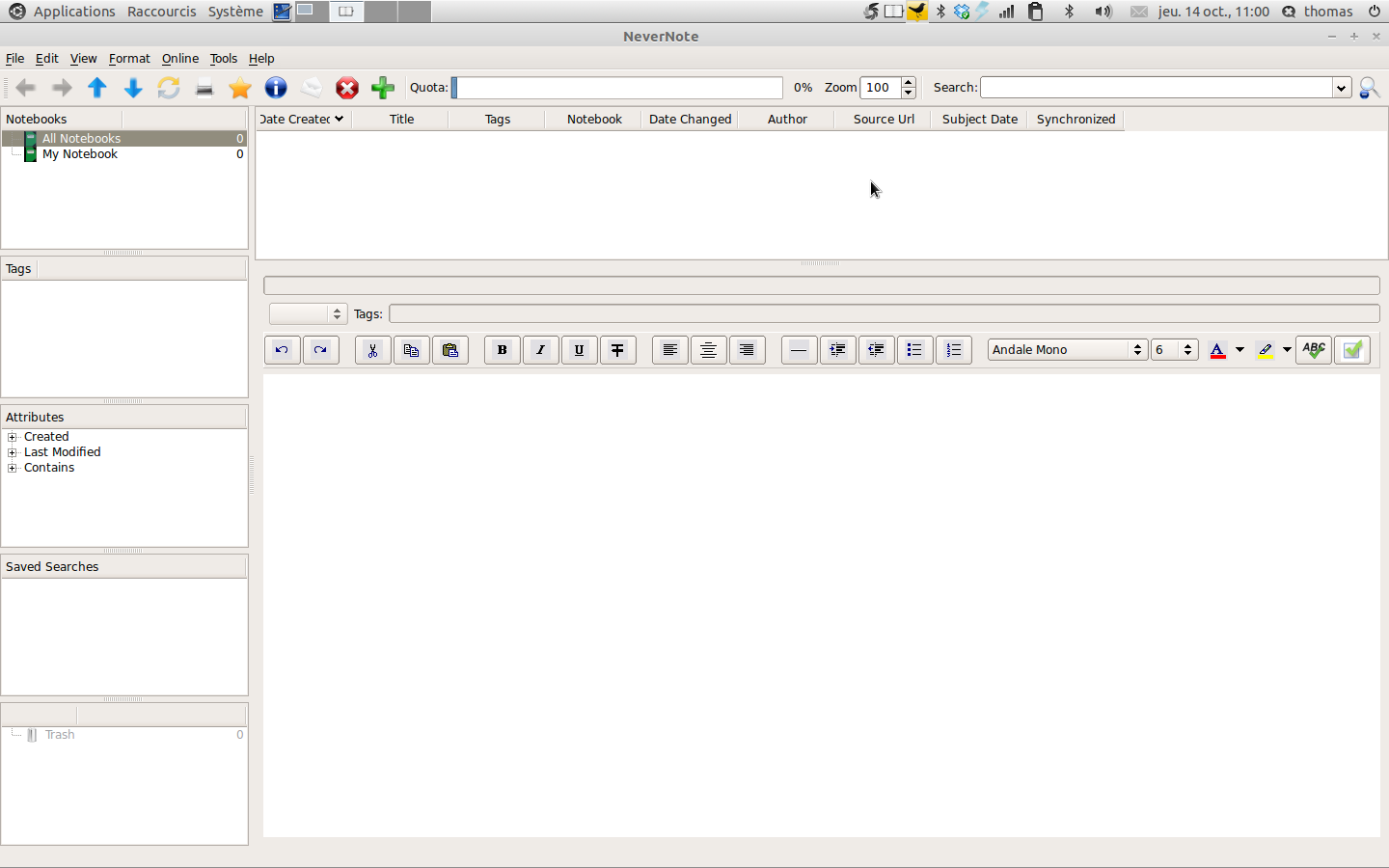Click the Print toolbar icon
The width and height of the screenshot is (1389, 868).
tap(204, 88)
